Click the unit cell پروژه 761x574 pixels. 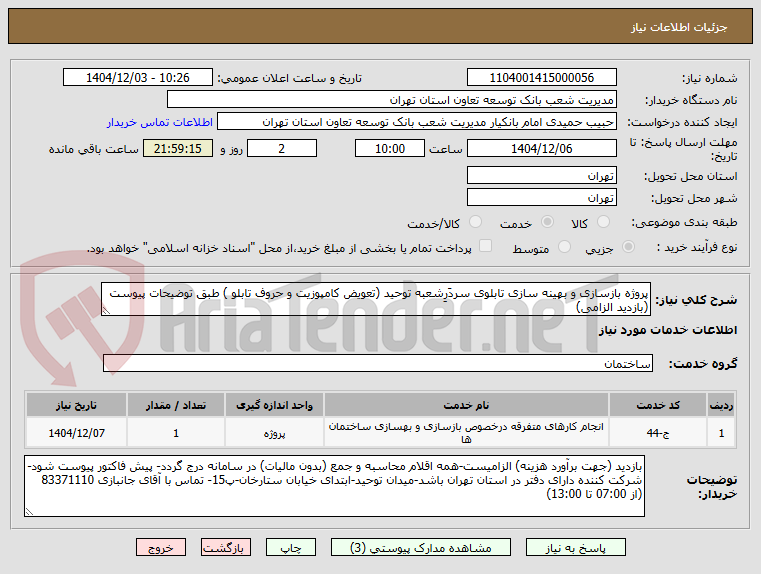(x=274, y=433)
